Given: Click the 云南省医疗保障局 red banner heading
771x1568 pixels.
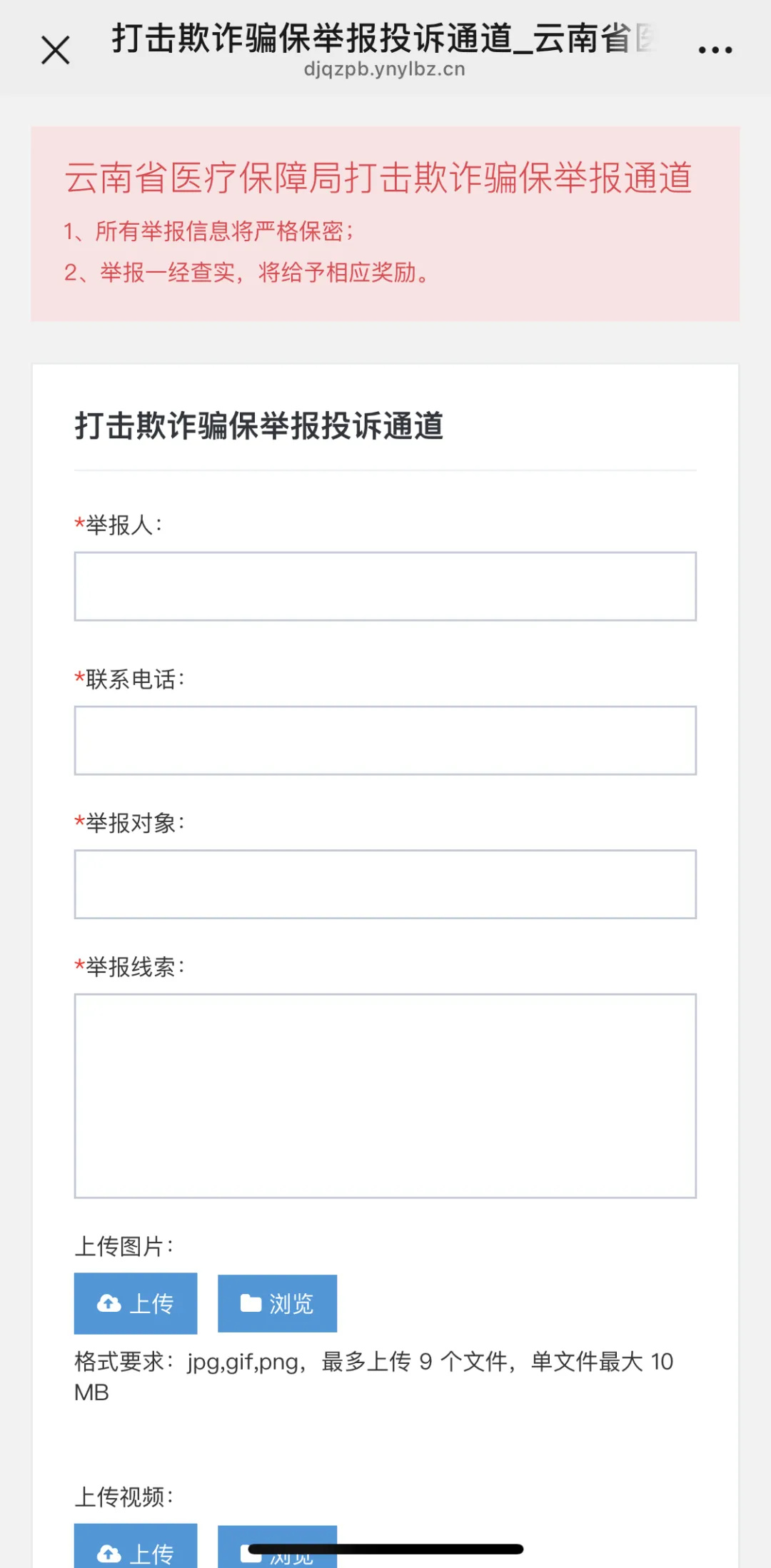Looking at the screenshot, I should pos(378,178).
